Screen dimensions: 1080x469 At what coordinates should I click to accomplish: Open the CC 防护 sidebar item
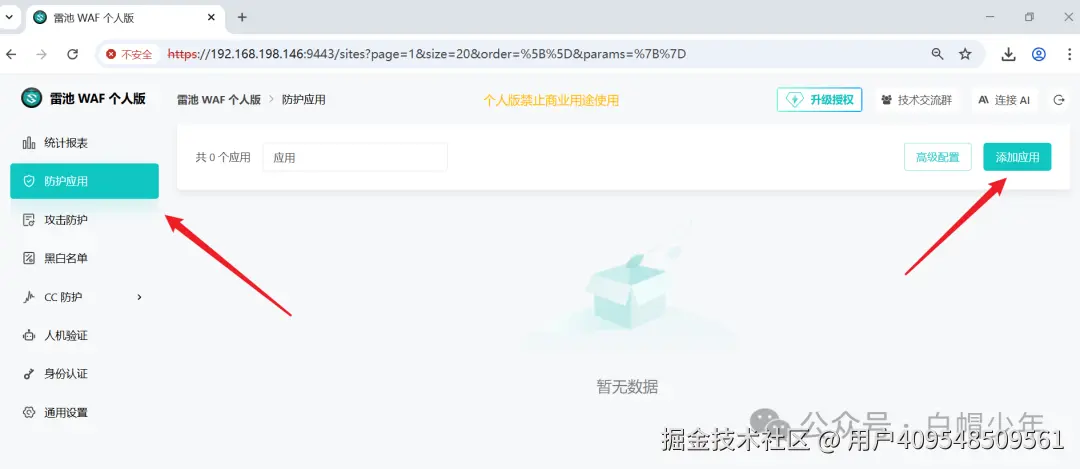pyautogui.click(x=84, y=297)
